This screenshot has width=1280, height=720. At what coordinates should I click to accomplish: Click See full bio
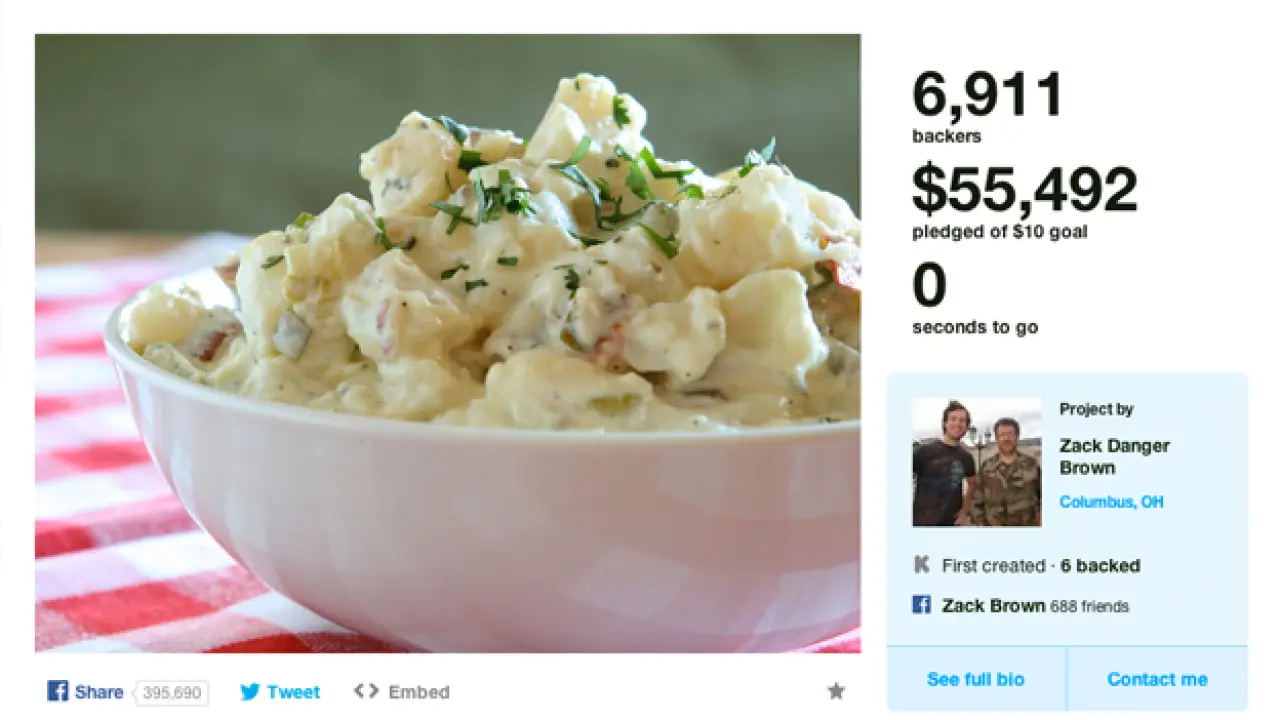[x=976, y=679]
